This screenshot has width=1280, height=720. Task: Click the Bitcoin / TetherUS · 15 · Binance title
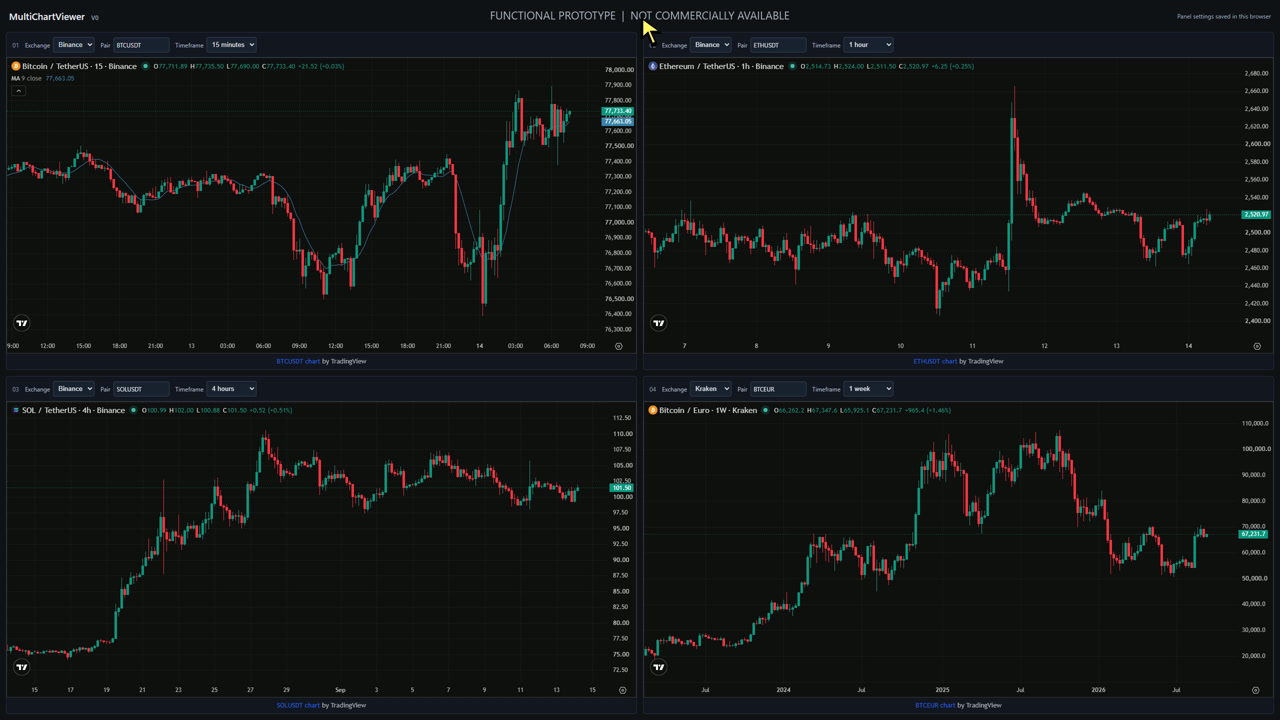79,66
